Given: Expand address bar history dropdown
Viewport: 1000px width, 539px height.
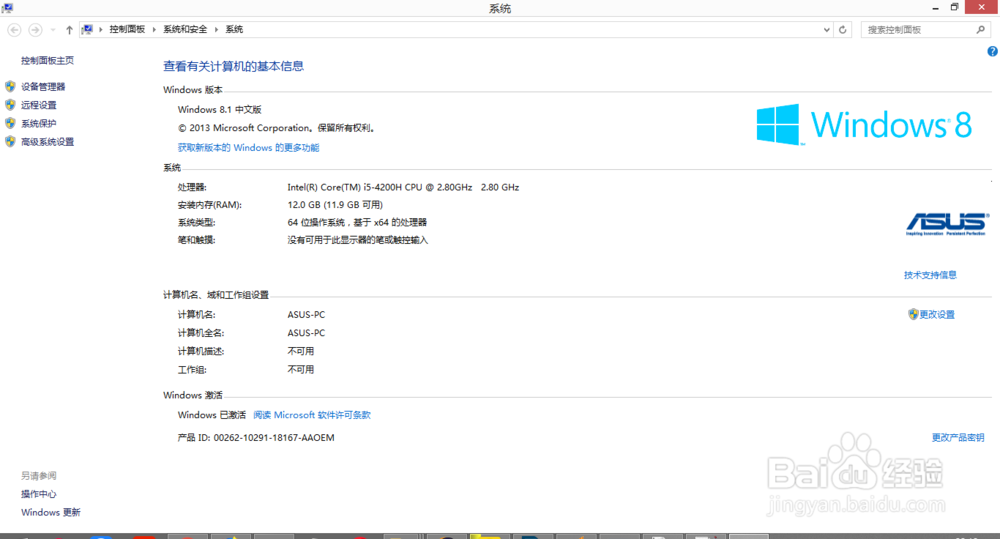Looking at the screenshot, I should tap(827, 30).
